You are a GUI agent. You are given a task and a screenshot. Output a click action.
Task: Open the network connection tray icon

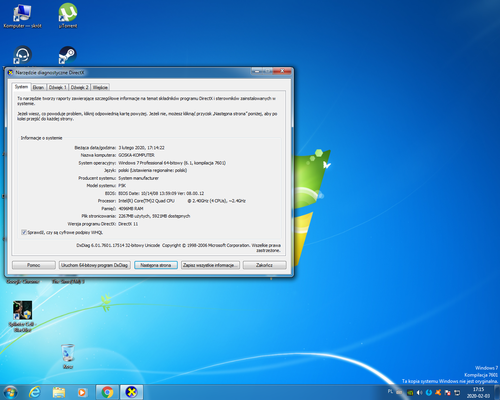pos(457,393)
